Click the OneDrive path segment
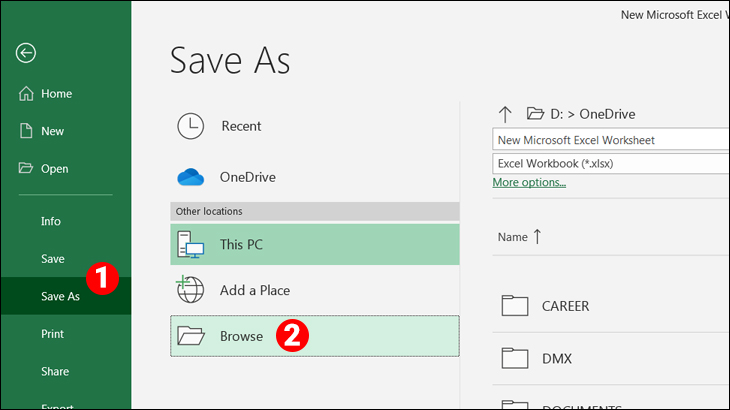Viewport: 730px width, 410px height. (x=607, y=114)
